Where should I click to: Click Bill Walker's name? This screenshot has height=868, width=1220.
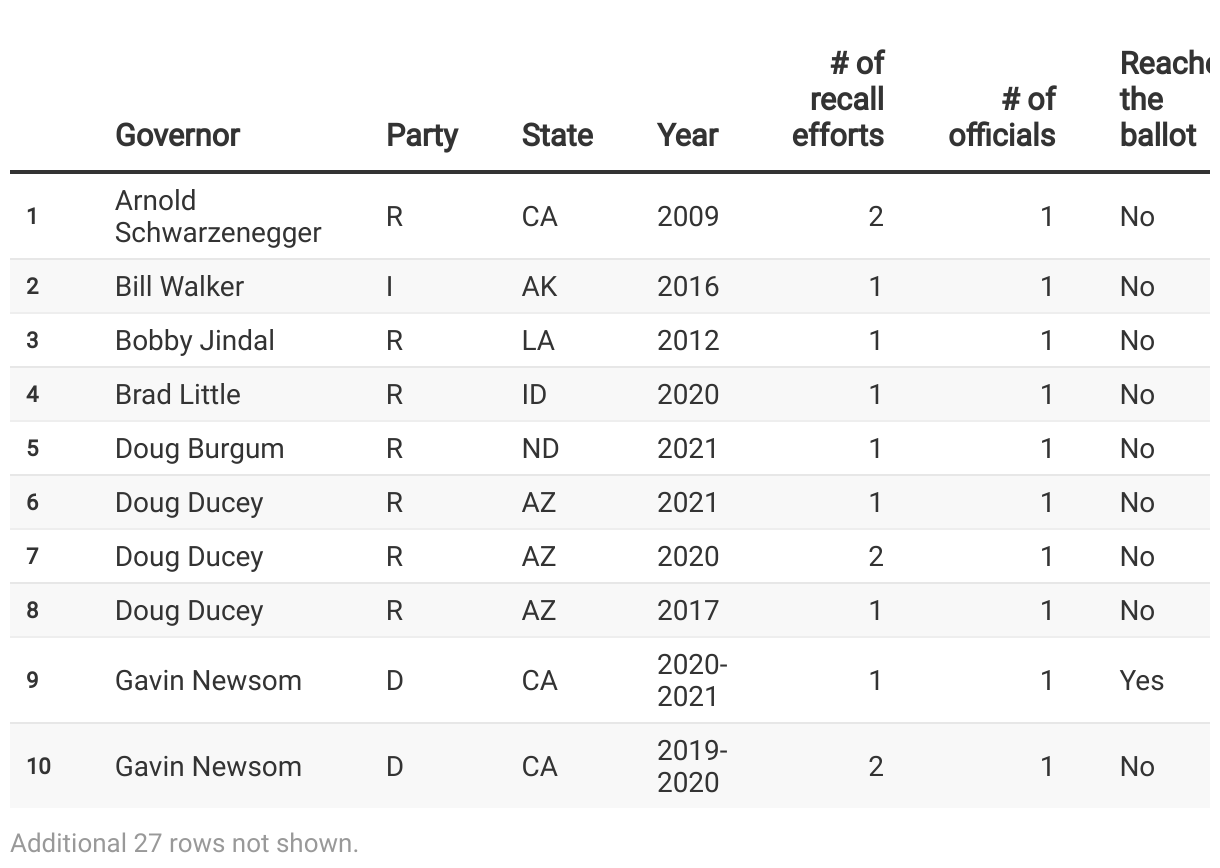coord(179,287)
